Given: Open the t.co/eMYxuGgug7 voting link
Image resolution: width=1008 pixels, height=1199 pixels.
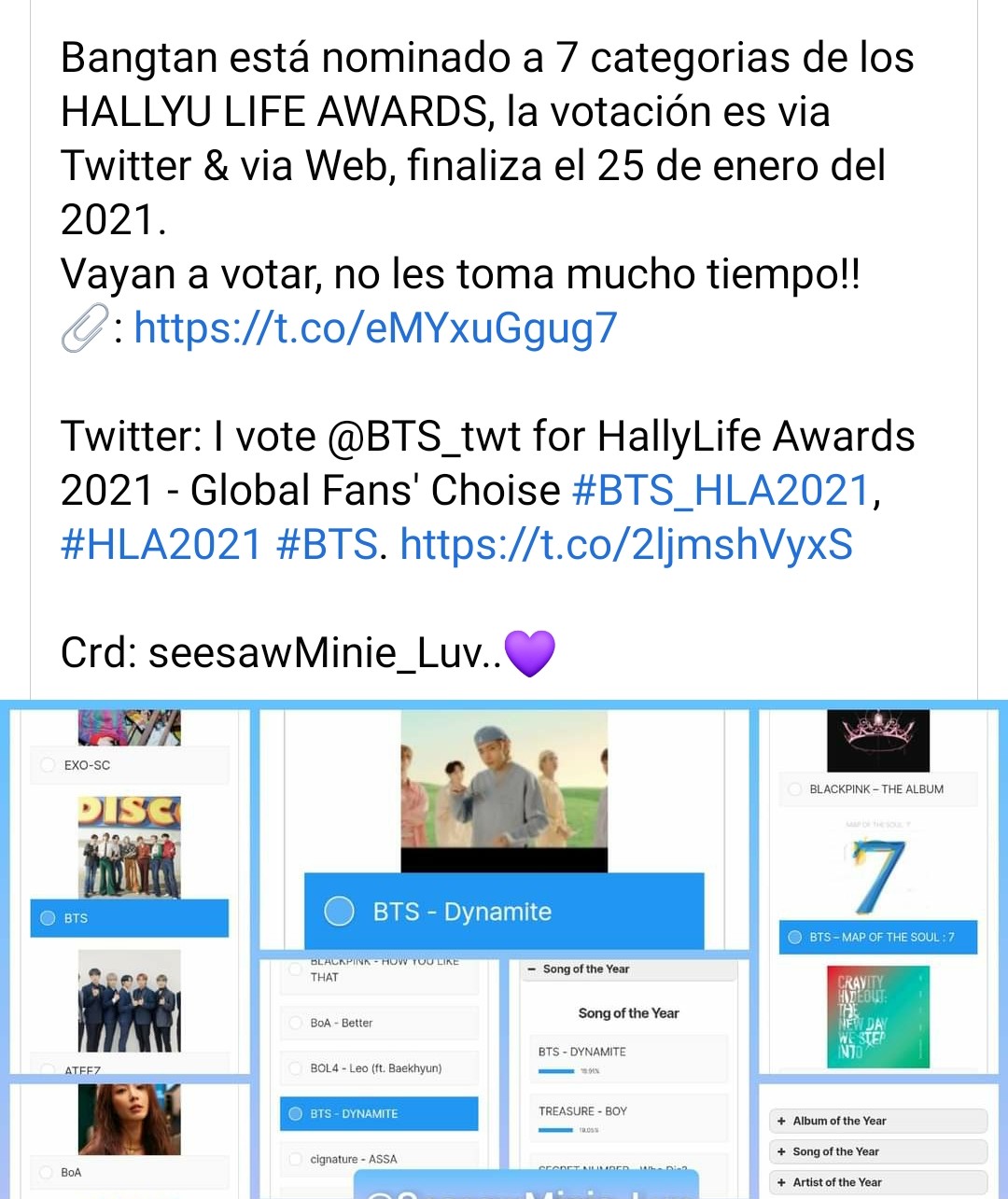Looking at the screenshot, I should 375,328.
